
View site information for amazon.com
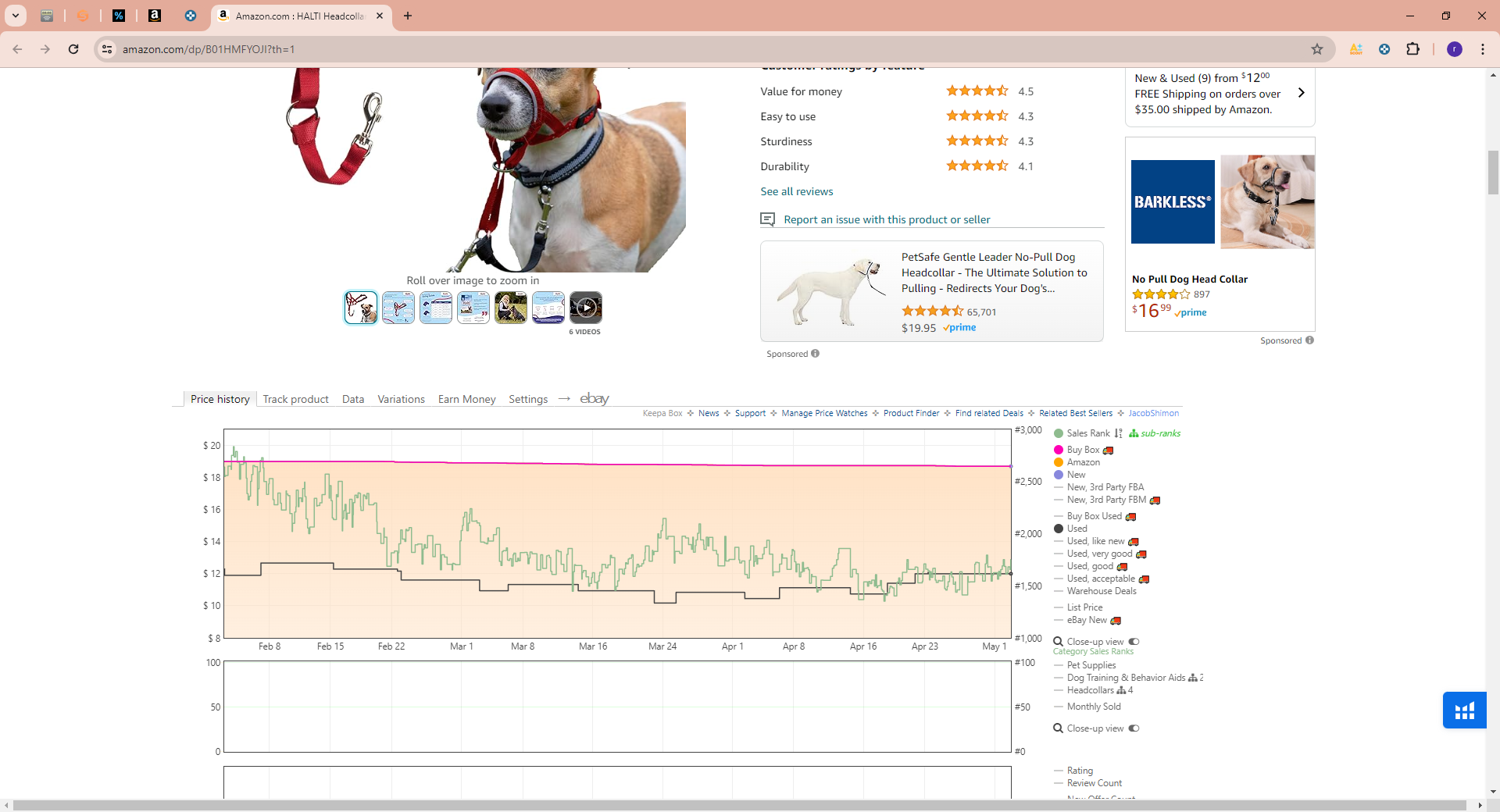tap(107, 49)
